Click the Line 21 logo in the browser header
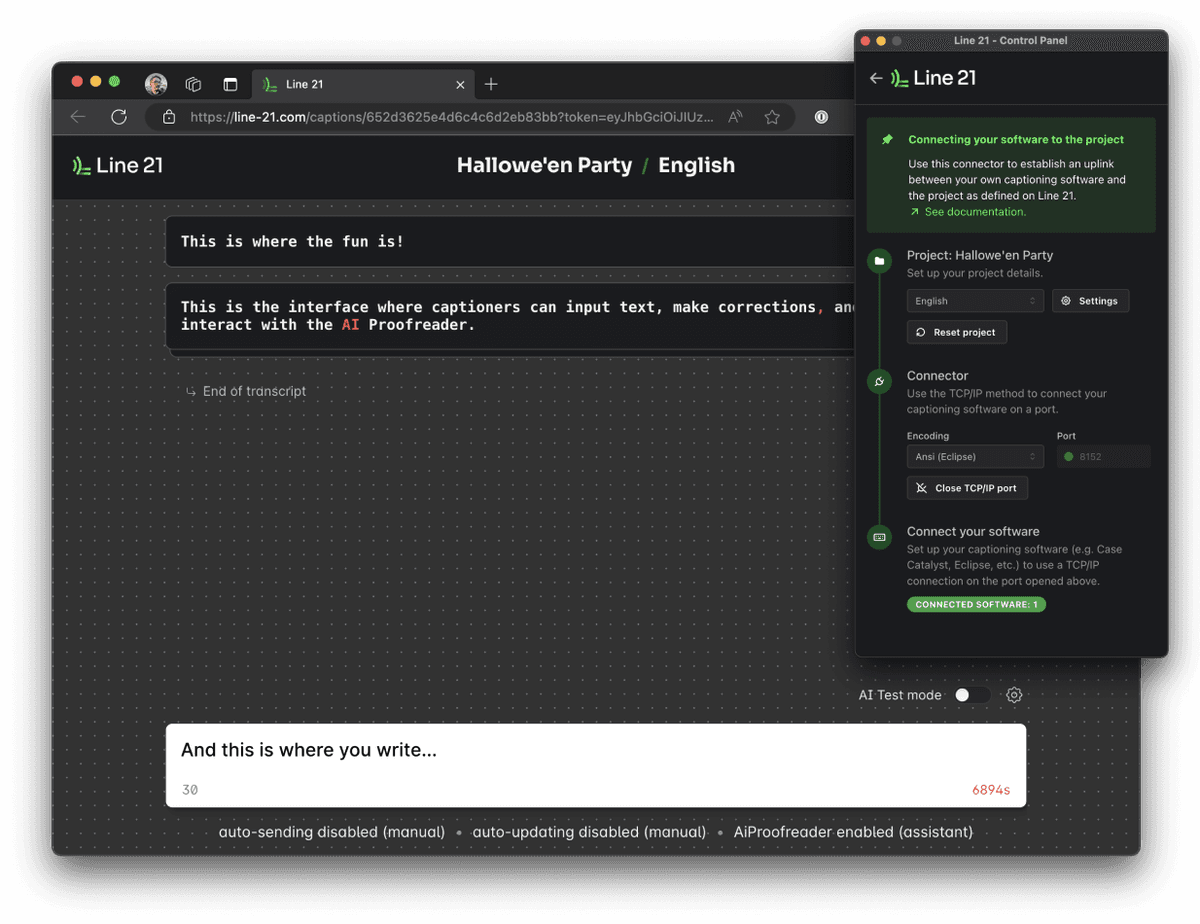1200x924 pixels. point(117,164)
